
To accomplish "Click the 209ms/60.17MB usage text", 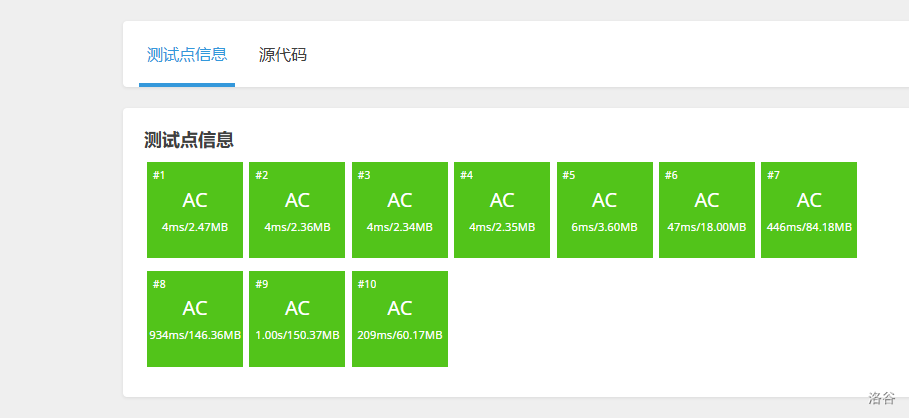I will pos(400,335).
